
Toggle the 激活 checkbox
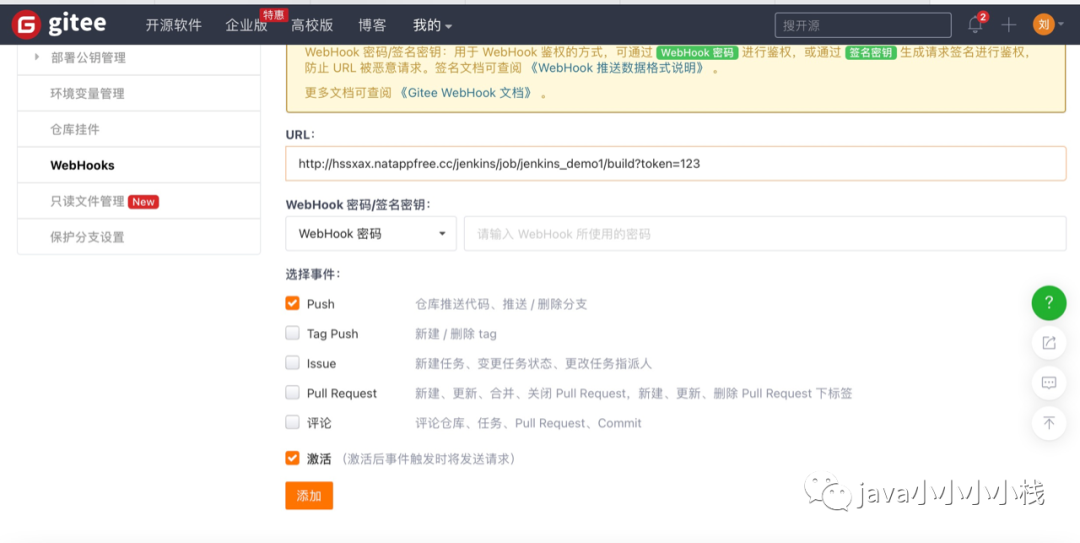point(293,458)
